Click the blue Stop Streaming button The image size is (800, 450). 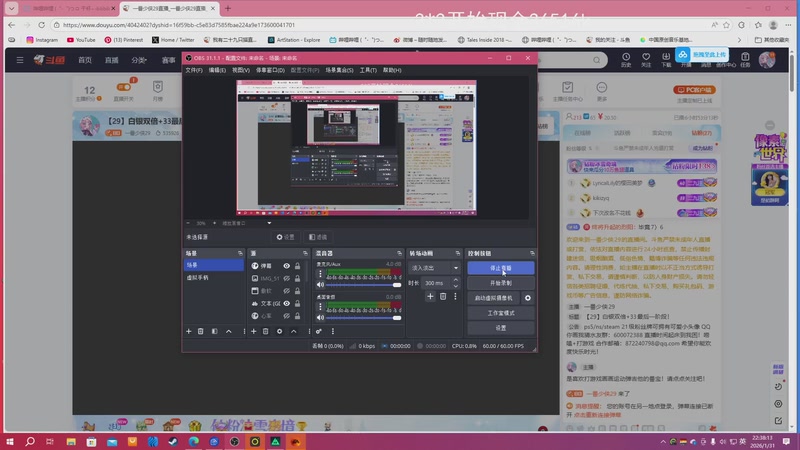[501, 268]
